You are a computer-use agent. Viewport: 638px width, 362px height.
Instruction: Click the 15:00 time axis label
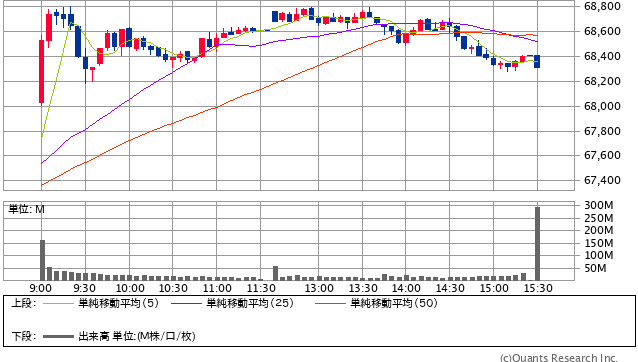point(494,288)
